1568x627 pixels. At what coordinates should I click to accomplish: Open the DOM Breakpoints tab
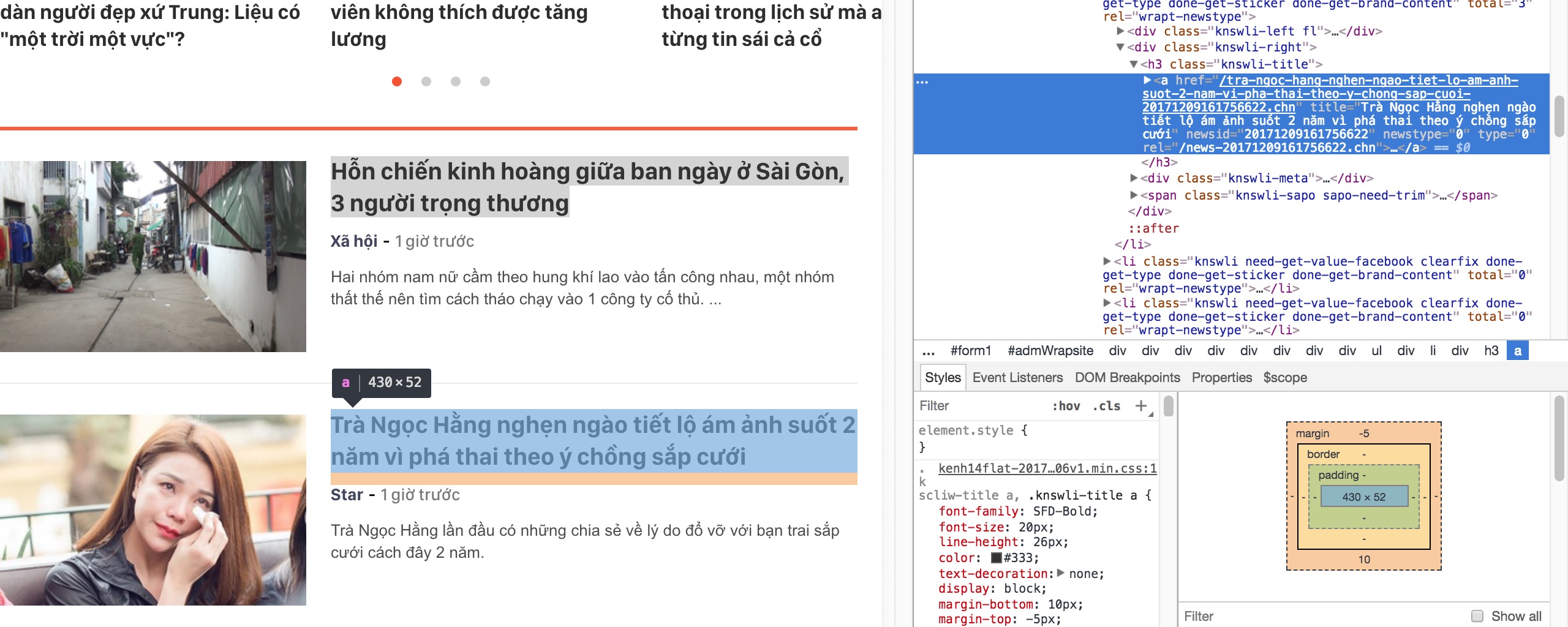click(1127, 378)
